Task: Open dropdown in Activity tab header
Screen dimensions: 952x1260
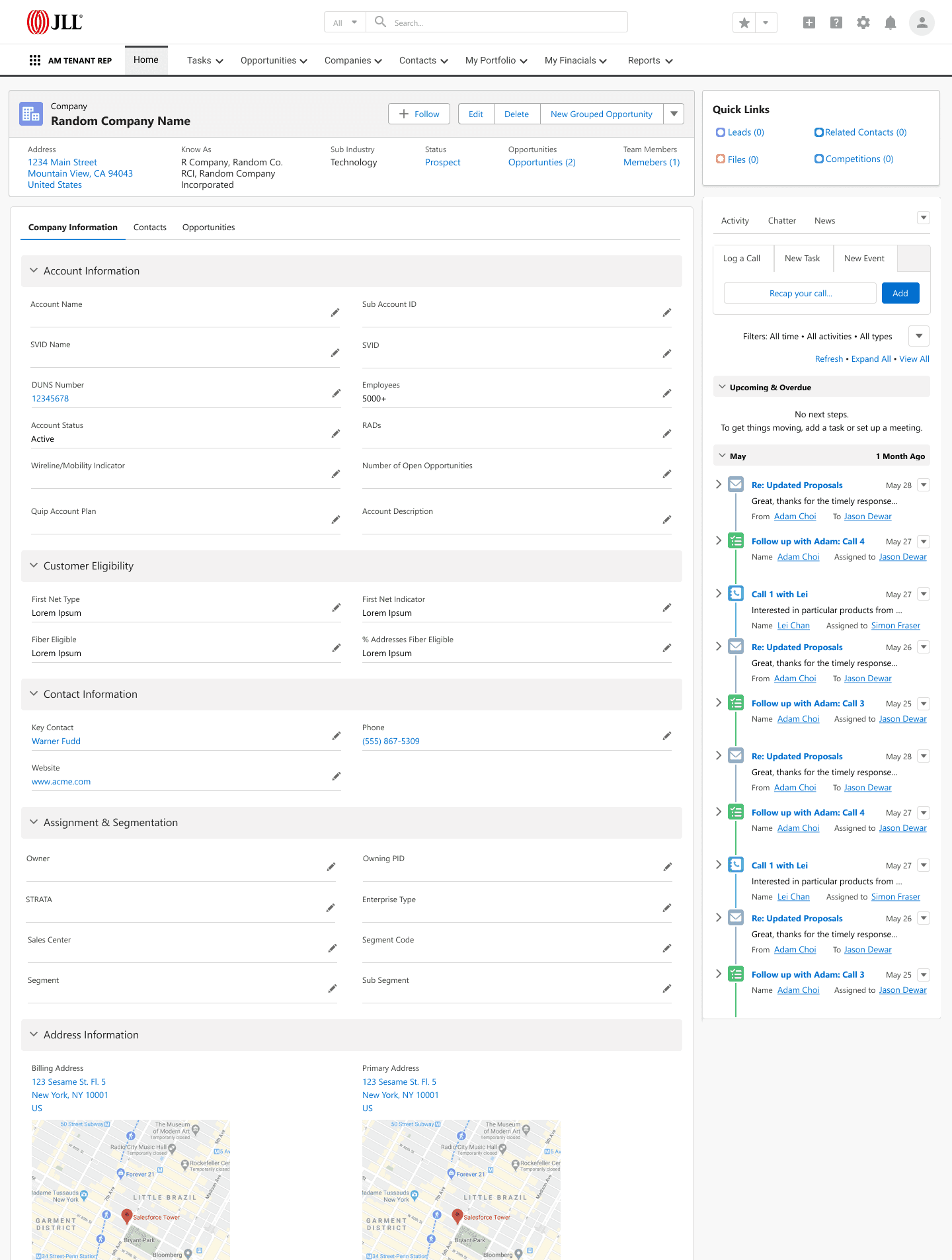Action: coord(924,218)
